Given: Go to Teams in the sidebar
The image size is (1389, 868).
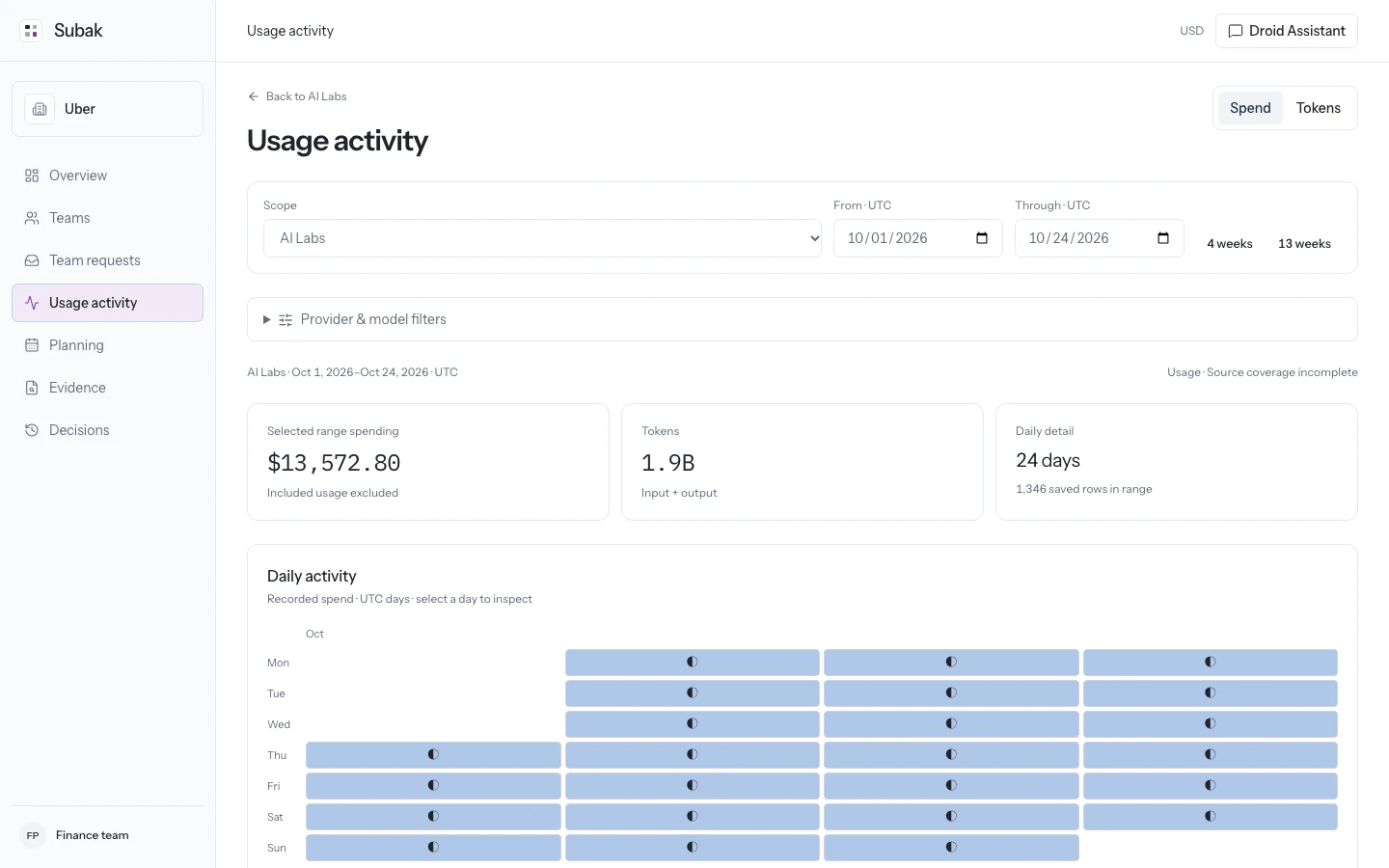Looking at the screenshot, I should tap(107, 218).
